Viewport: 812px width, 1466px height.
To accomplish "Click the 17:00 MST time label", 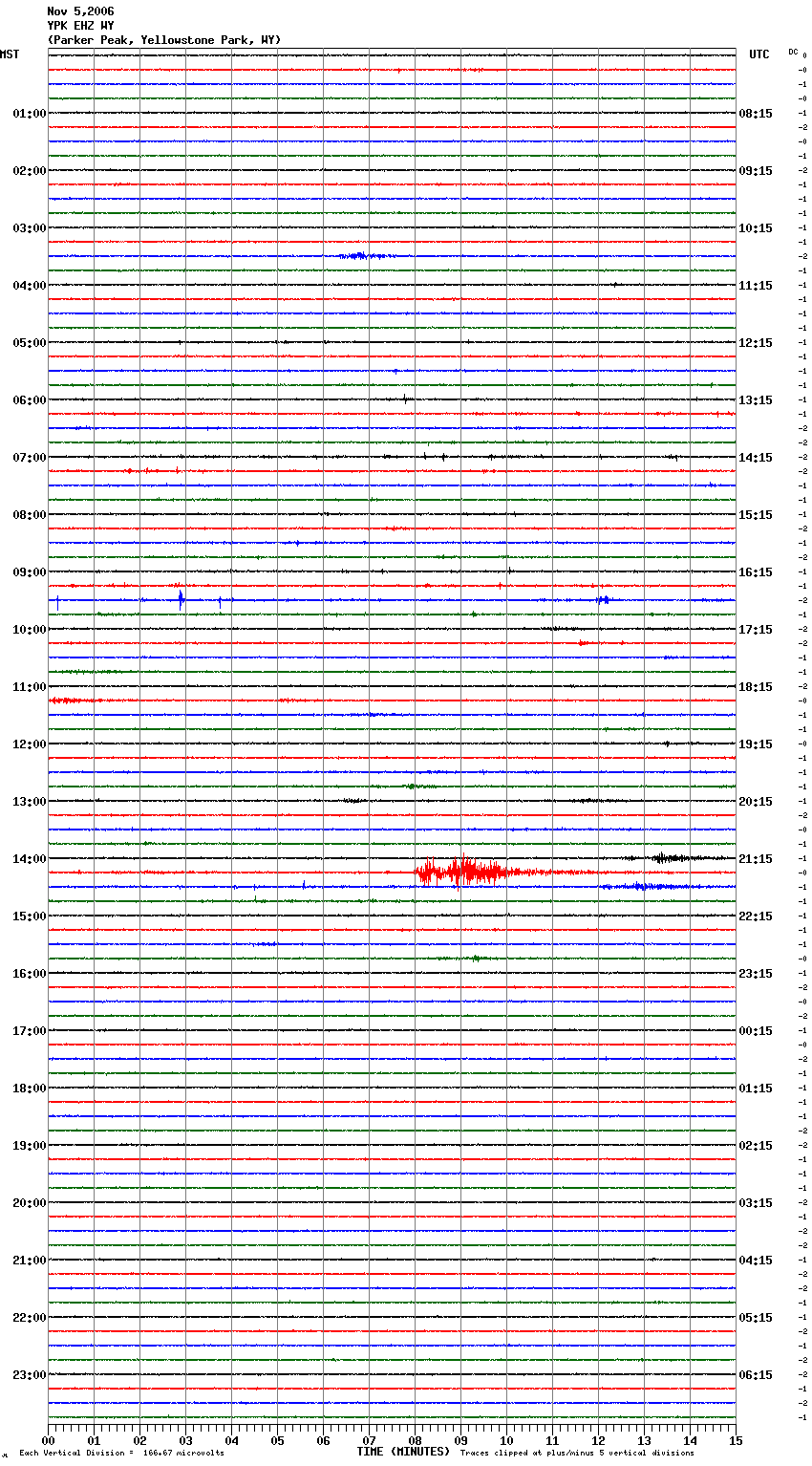I will (x=30, y=1031).
